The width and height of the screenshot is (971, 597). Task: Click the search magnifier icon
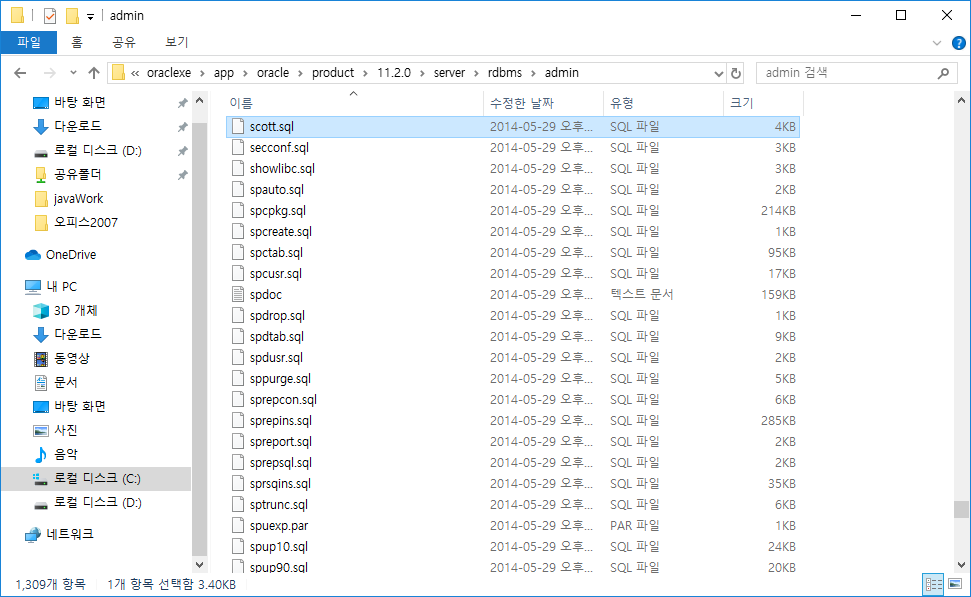(943, 73)
